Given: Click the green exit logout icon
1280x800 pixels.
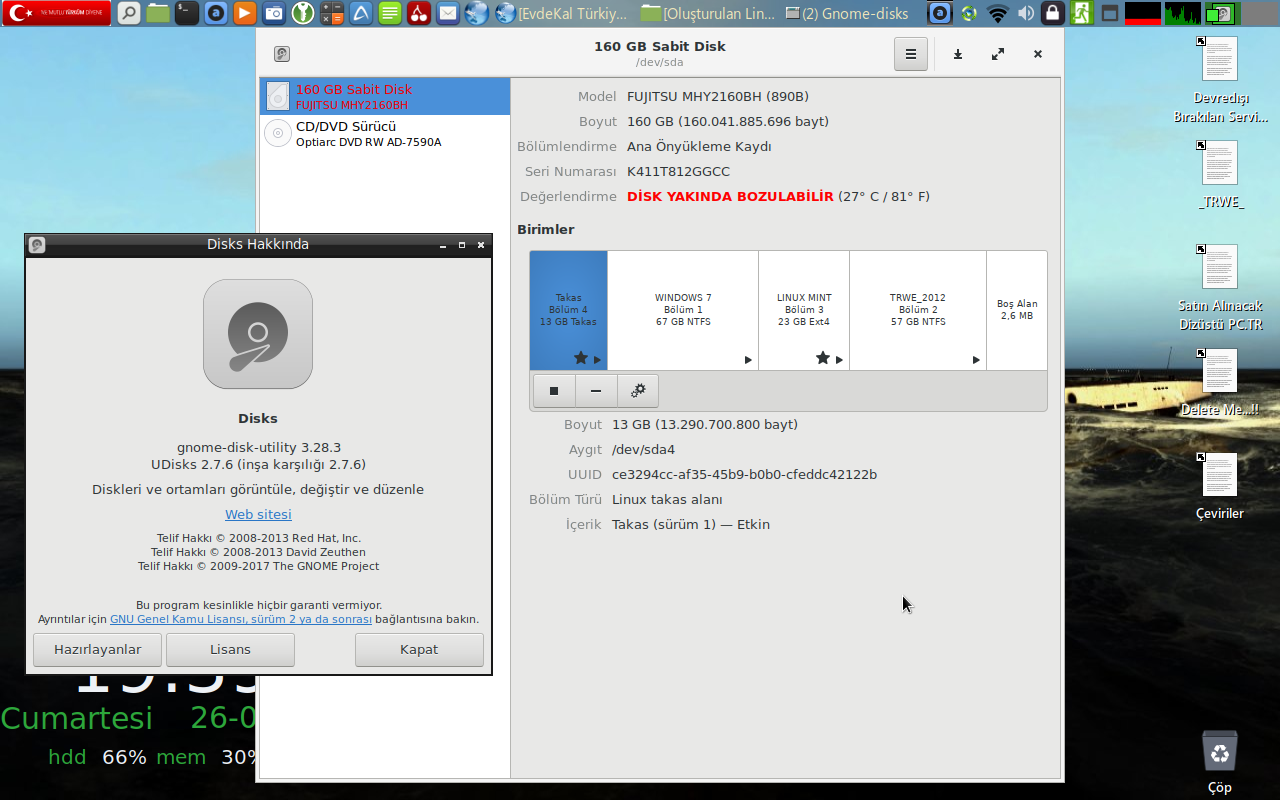Looking at the screenshot, I should click(x=1081, y=13).
